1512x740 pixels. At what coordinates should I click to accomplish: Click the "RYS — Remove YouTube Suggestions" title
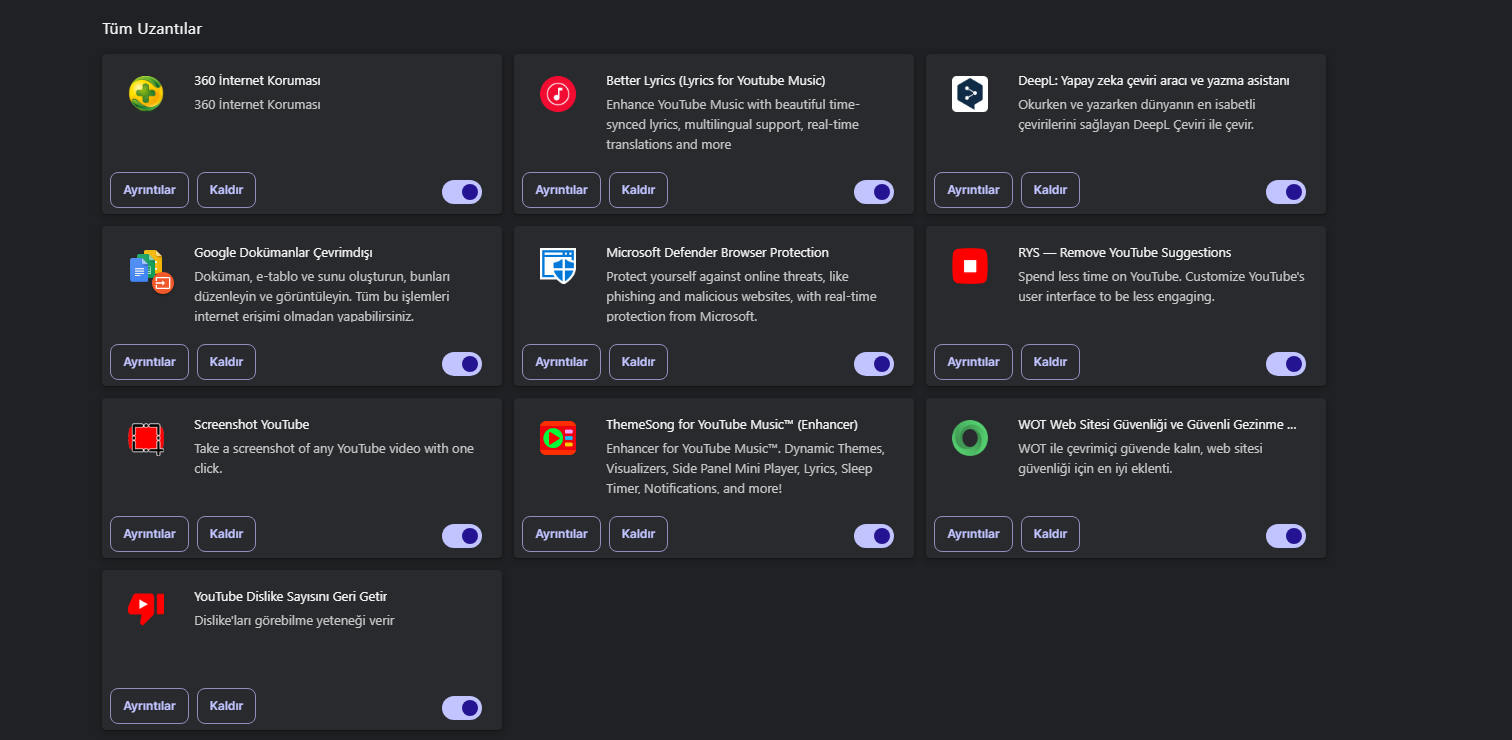pos(1124,252)
